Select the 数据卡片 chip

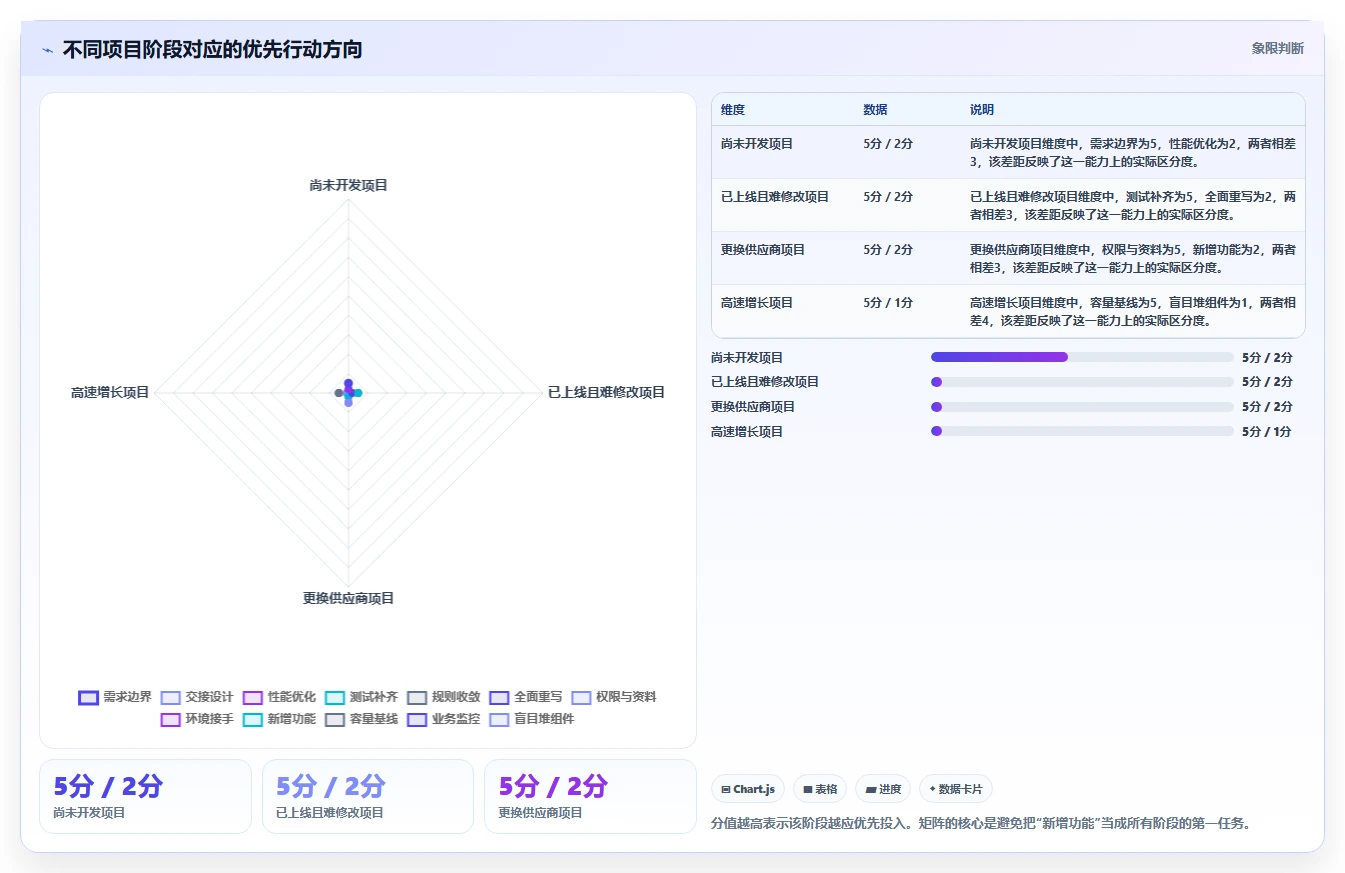tap(956, 789)
